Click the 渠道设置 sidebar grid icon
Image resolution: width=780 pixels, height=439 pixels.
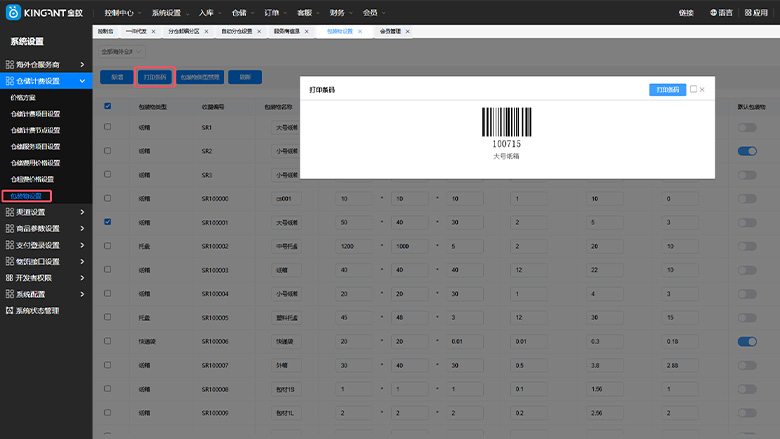(x=9, y=212)
